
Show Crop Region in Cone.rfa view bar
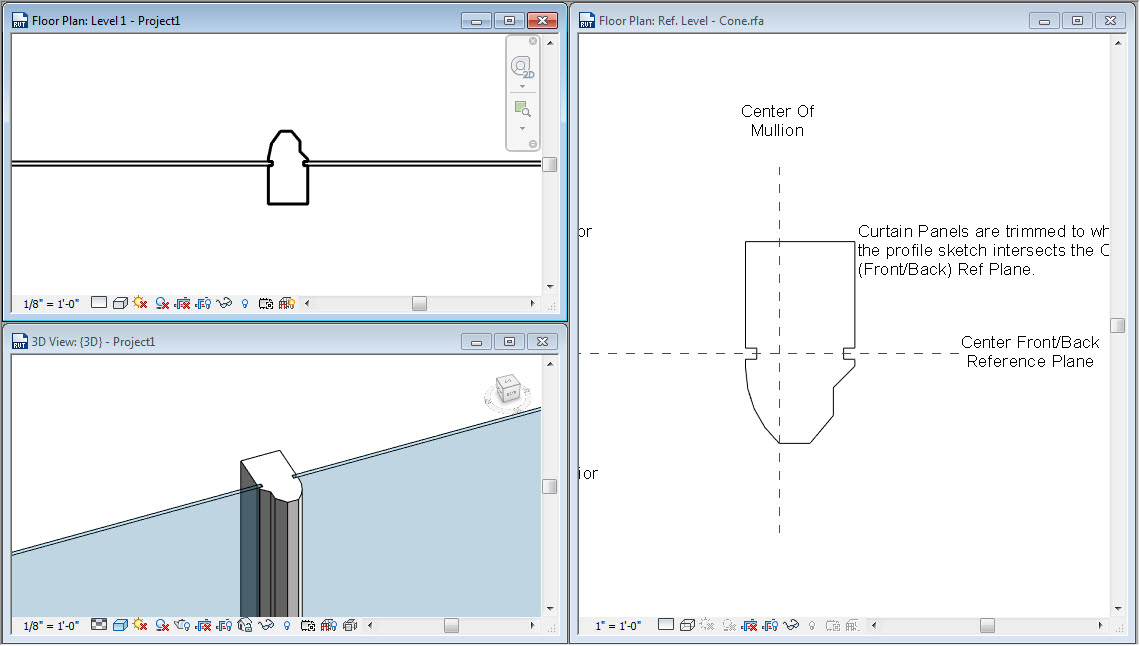coord(771,625)
